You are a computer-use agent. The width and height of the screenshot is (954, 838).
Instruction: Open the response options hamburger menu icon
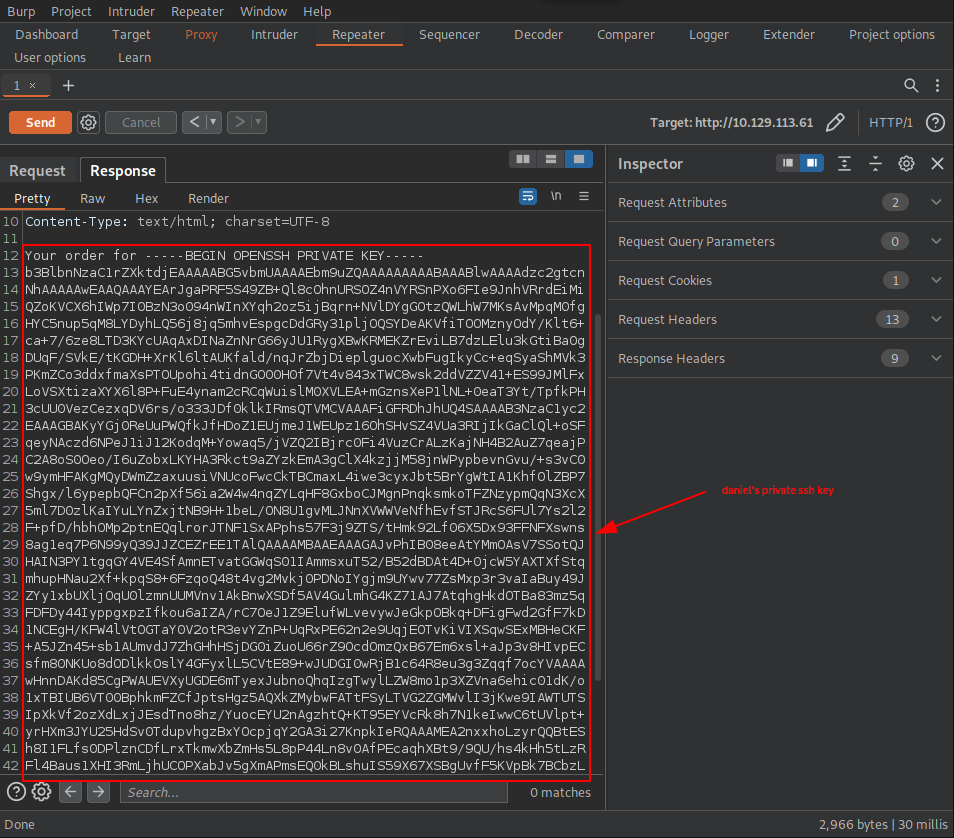pyautogui.click(x=583, y=197)
